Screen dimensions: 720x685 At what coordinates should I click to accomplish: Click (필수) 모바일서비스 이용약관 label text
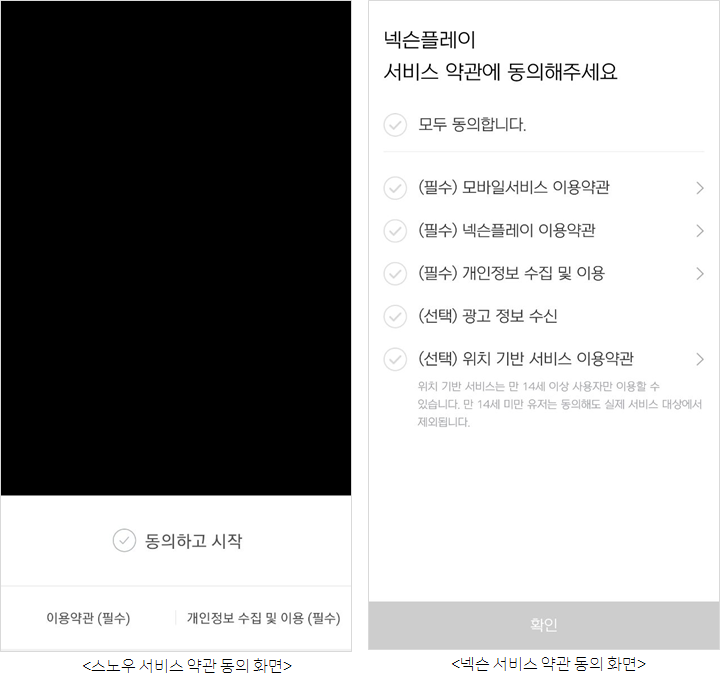click(514, 187)
